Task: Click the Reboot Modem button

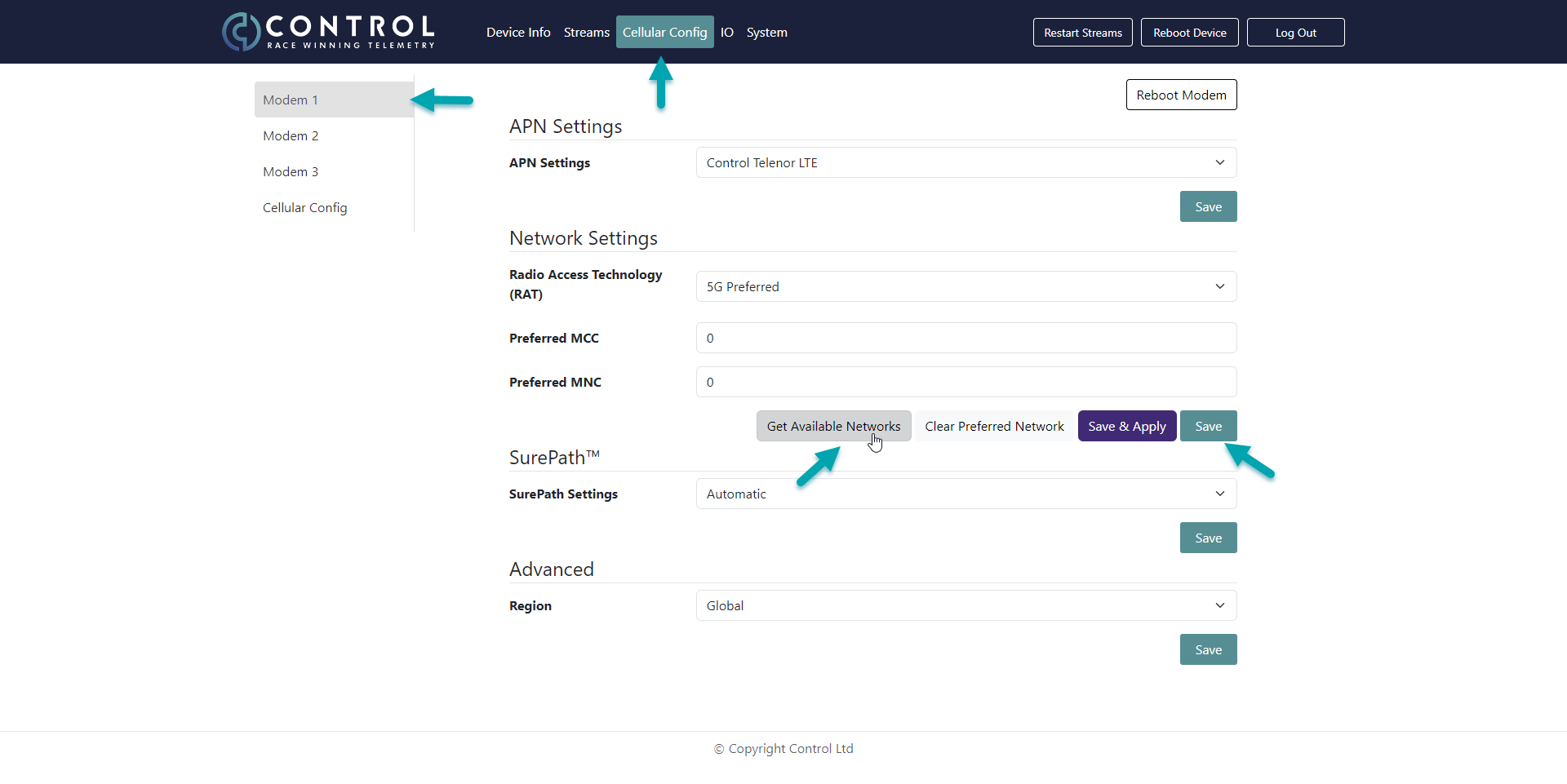Action: (1181, 95)
